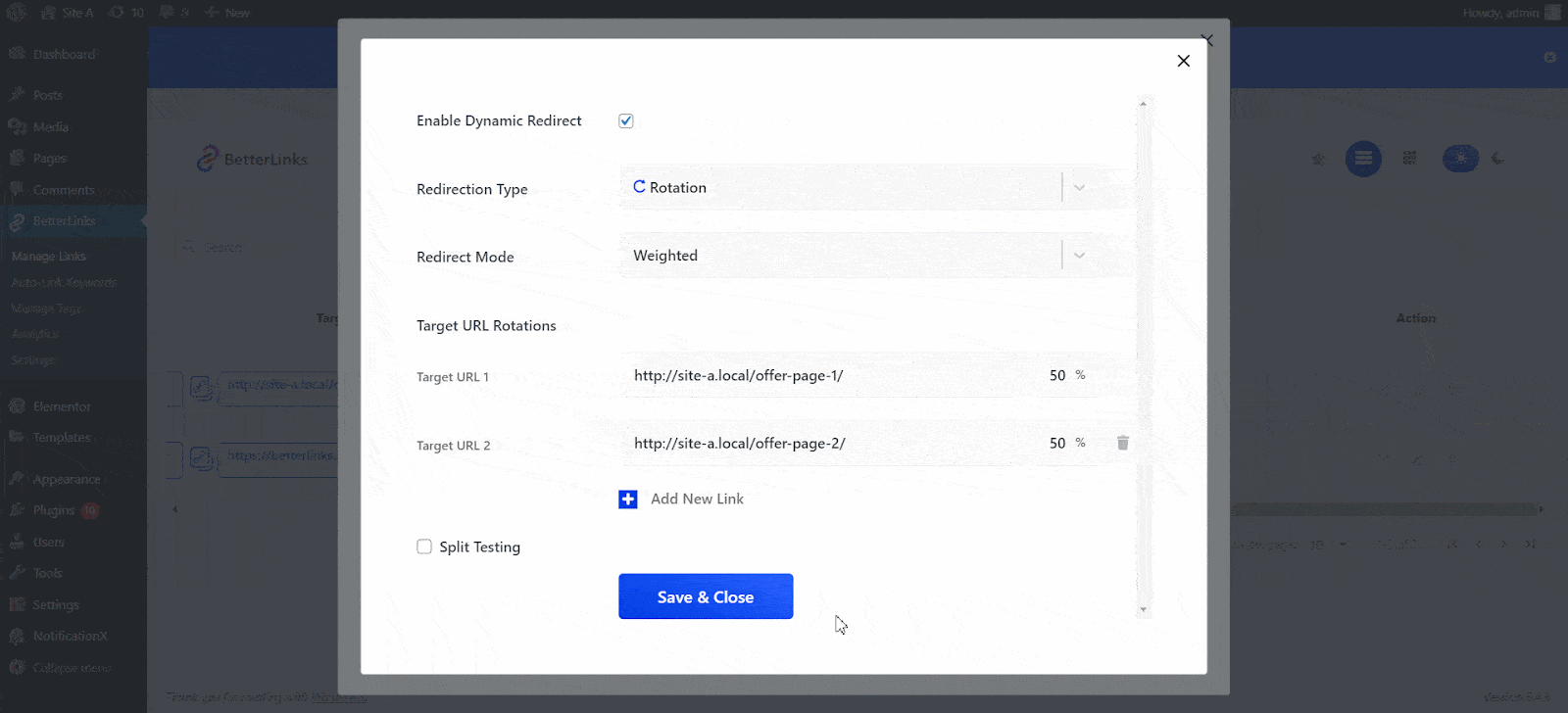
Task: Uncheck Enable Dynamic Redirect checkbox
Action: [626, 121]
